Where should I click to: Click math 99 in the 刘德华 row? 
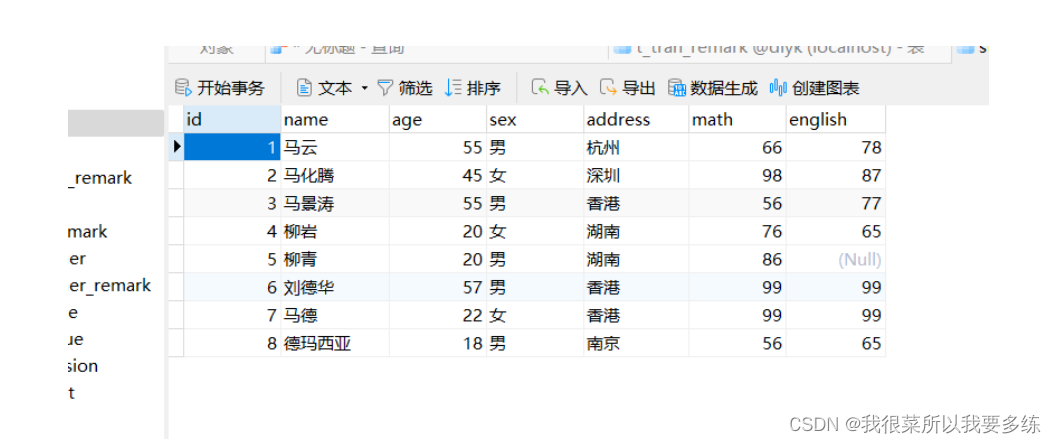coord(737,287)
